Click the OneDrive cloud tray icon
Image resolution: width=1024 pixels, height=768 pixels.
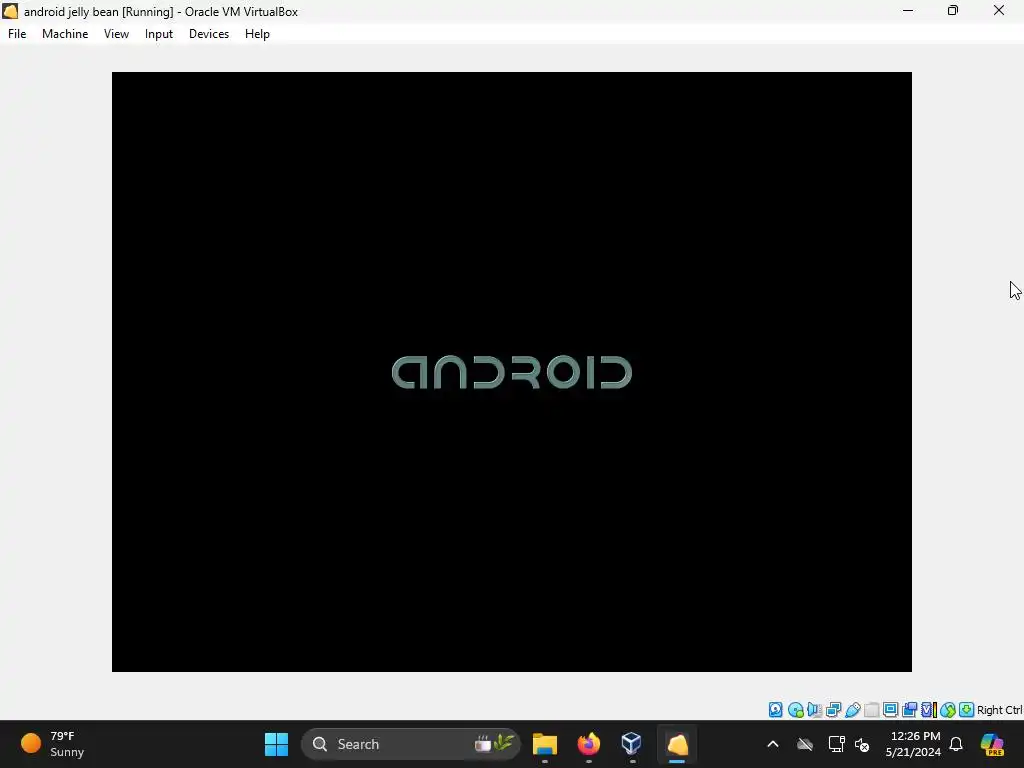coord(805,744)
